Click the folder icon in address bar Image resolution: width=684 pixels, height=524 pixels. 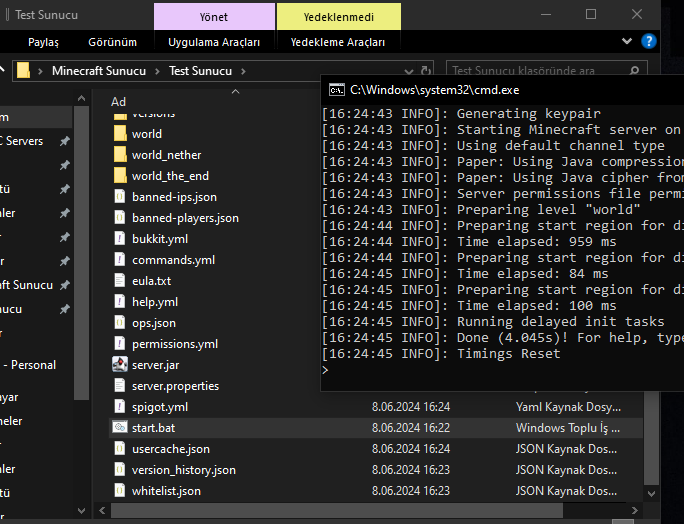(23, 70)
